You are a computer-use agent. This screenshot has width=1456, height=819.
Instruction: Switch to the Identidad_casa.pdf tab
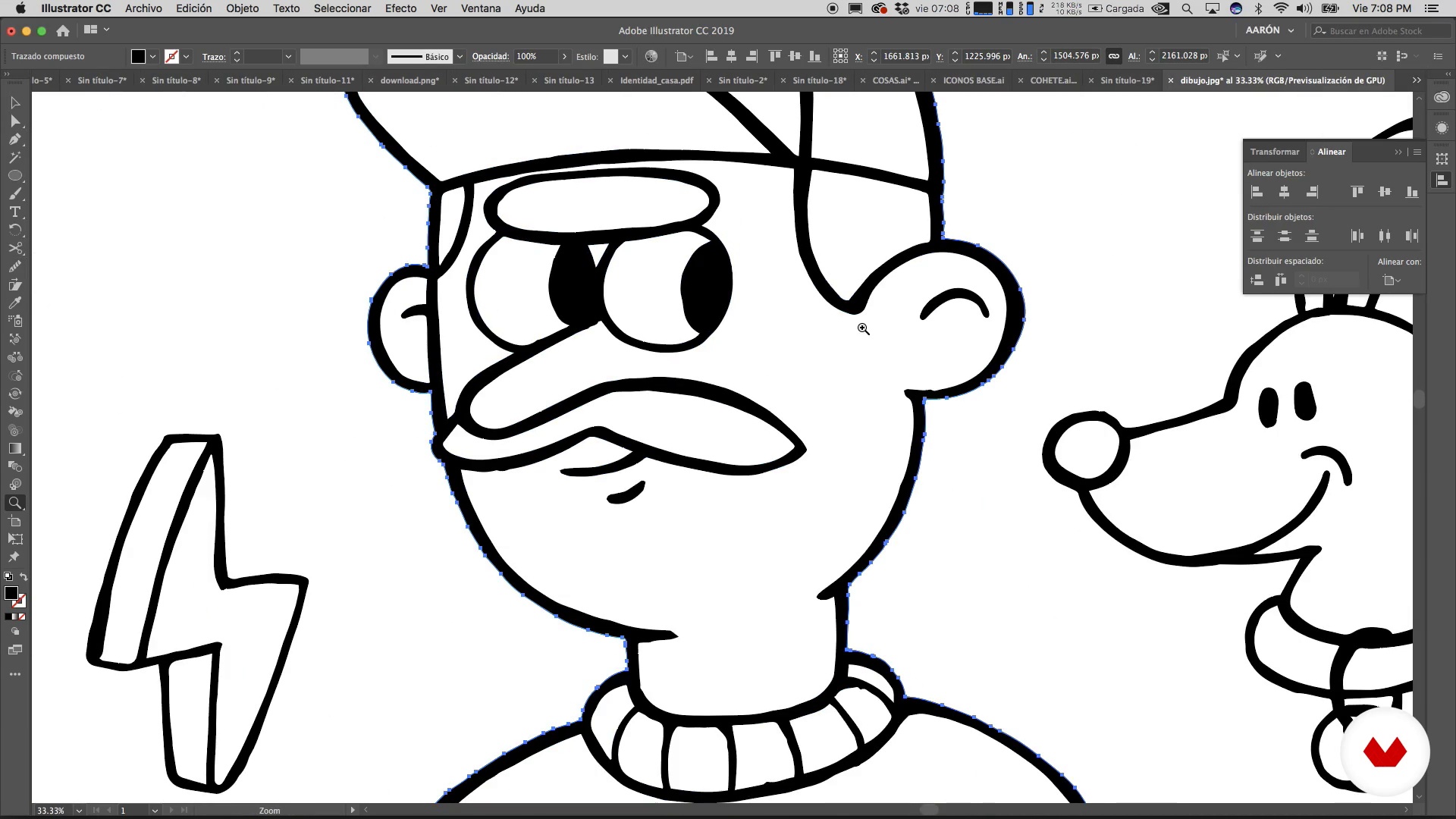[657, 80]
